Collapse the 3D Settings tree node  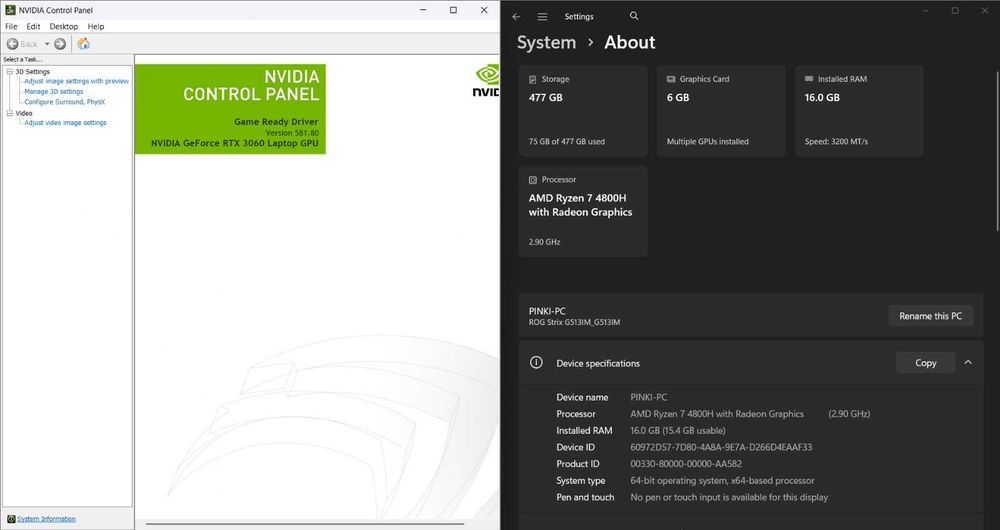point(10,71)
